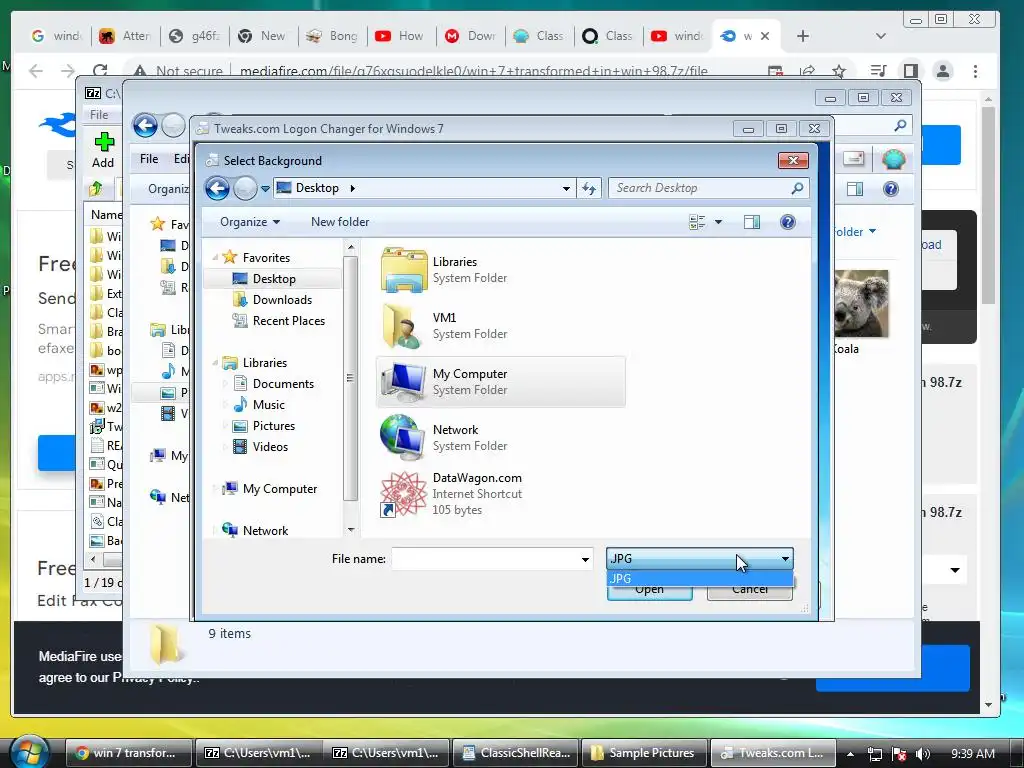Screen dimensions: 1024x768
Task: Open File menu in Sample Pictures window
Action: click(x=149, y=159)
